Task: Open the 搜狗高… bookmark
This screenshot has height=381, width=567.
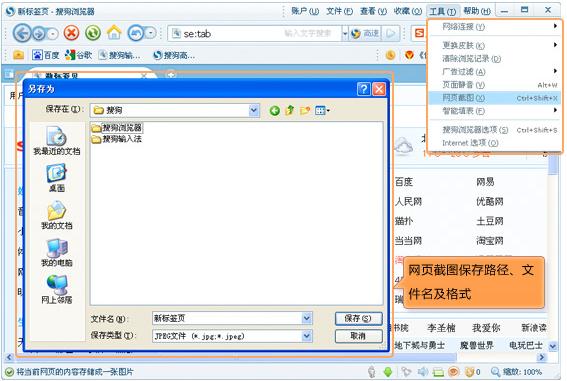Action: pos(174,55)
